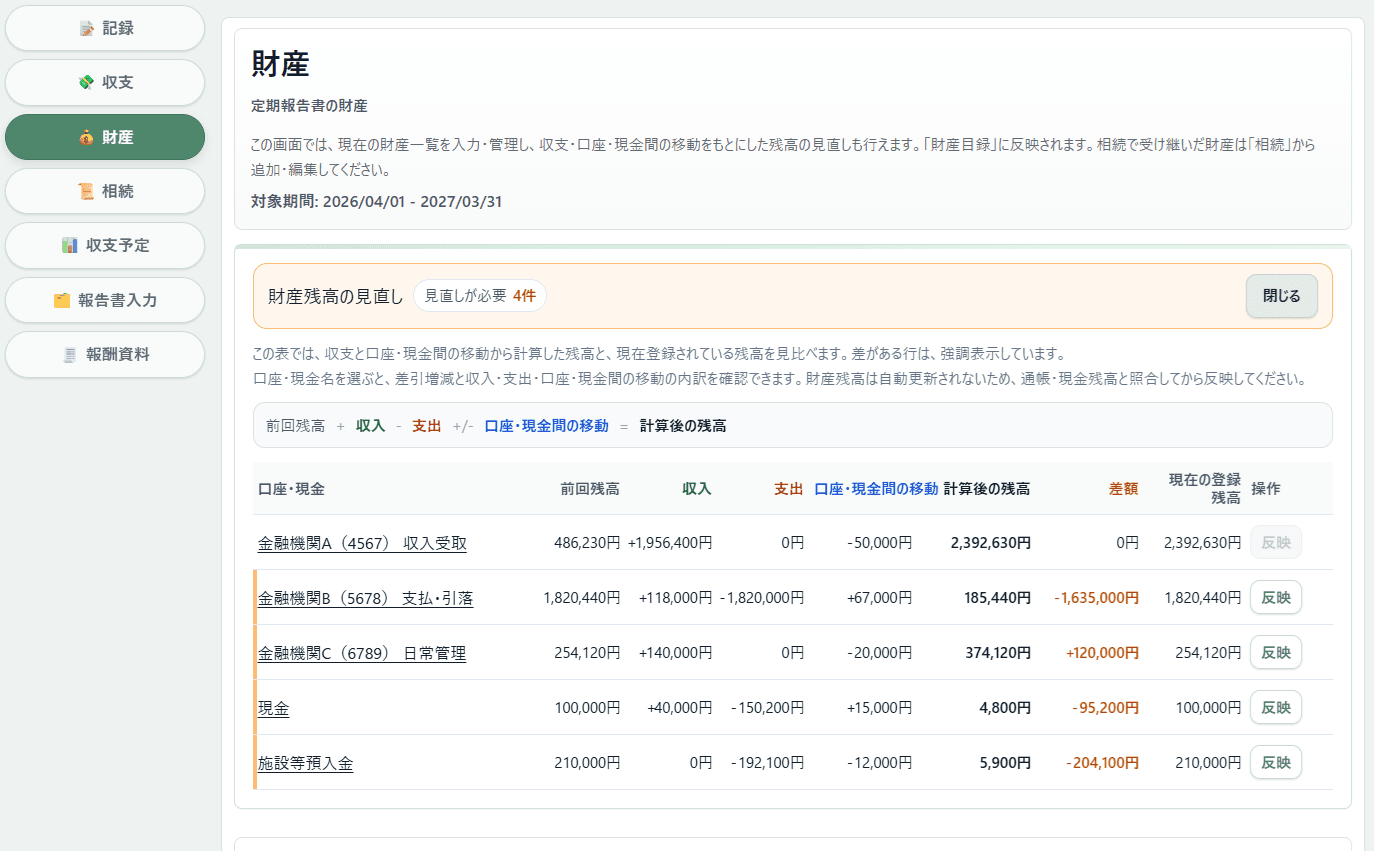Viewport: 1374px width, 851px height.
Task: Click 反映 for 金融機関B row
Action: tap(1276, 597)
